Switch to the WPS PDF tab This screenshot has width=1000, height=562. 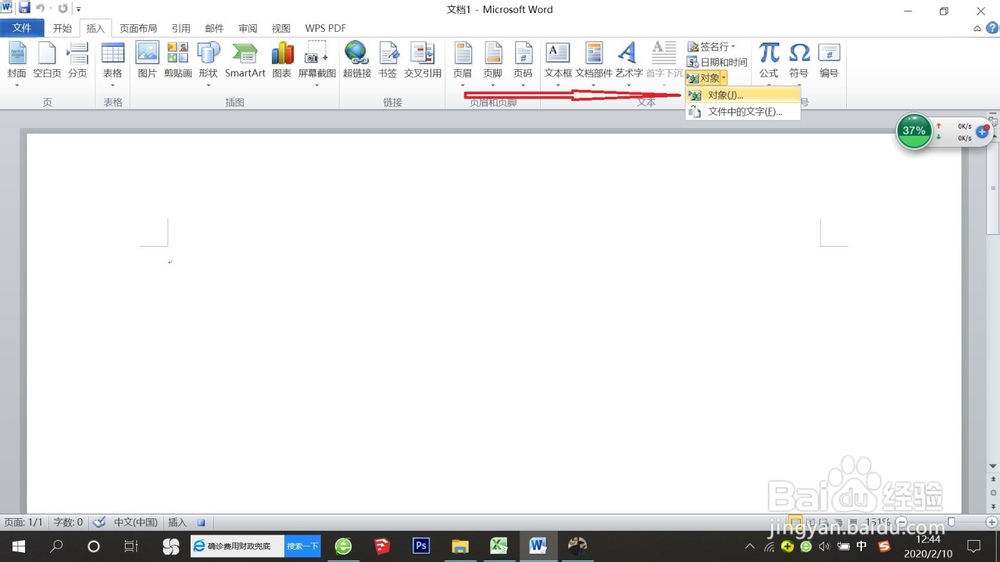click(x=325, y=28)
